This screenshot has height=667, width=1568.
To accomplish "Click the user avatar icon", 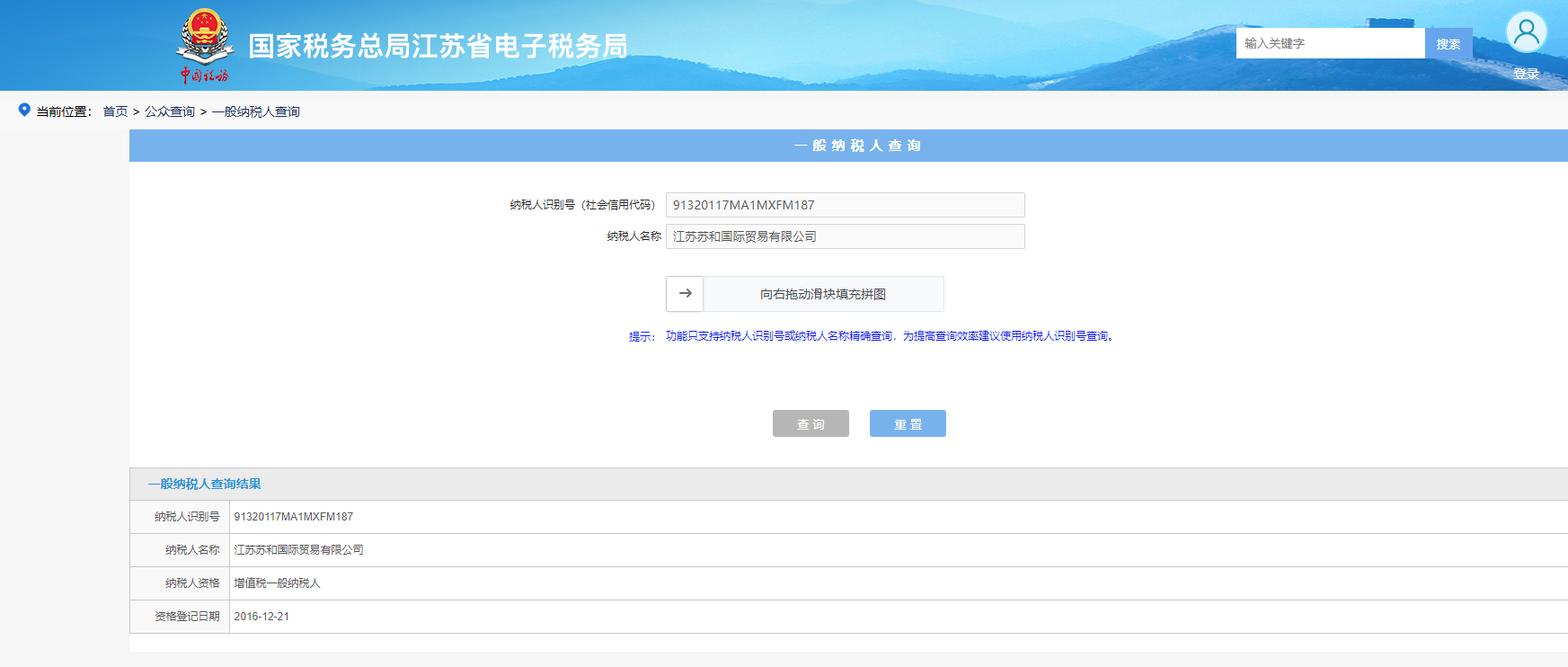I will [x=1526, y=33].
